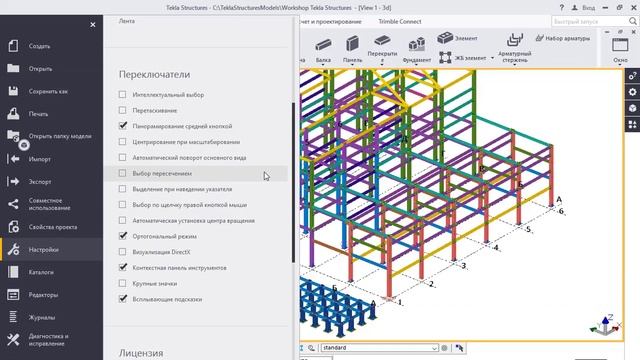Click the Каталоги book icon
Image resolution: width=640 pixels, height=360 pixels.
coord(13,272)
